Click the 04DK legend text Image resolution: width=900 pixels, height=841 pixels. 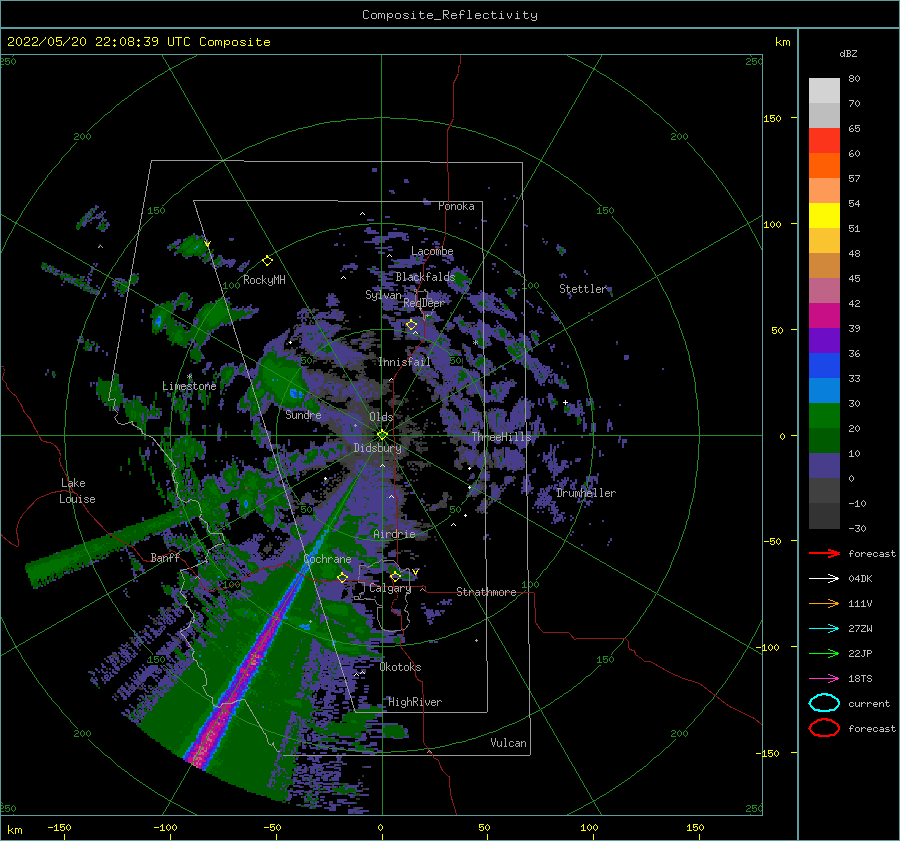click(x=860, y=578)
